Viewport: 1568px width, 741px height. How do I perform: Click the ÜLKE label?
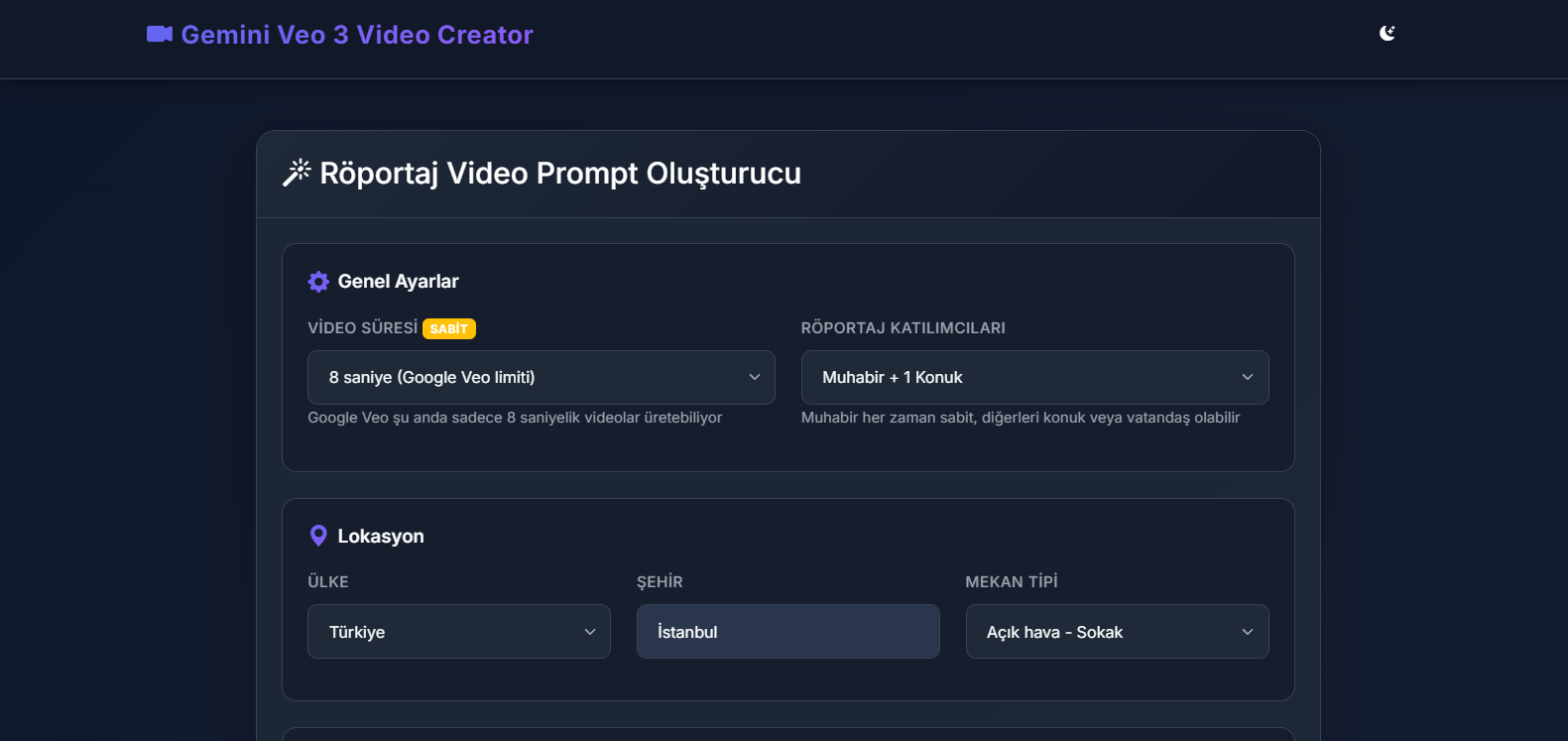(x=328, y=582)
